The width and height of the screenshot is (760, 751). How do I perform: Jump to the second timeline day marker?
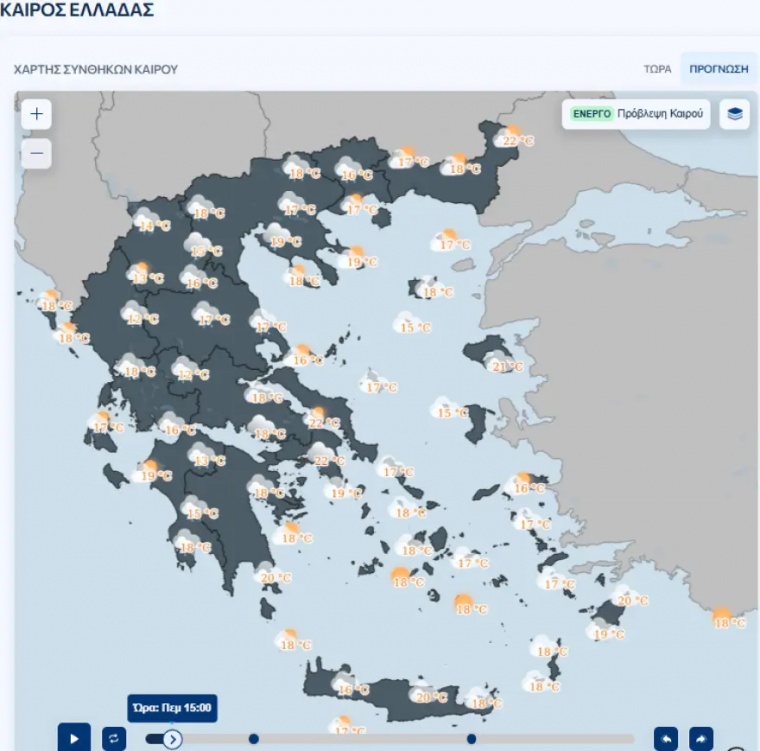click(254, 739)
